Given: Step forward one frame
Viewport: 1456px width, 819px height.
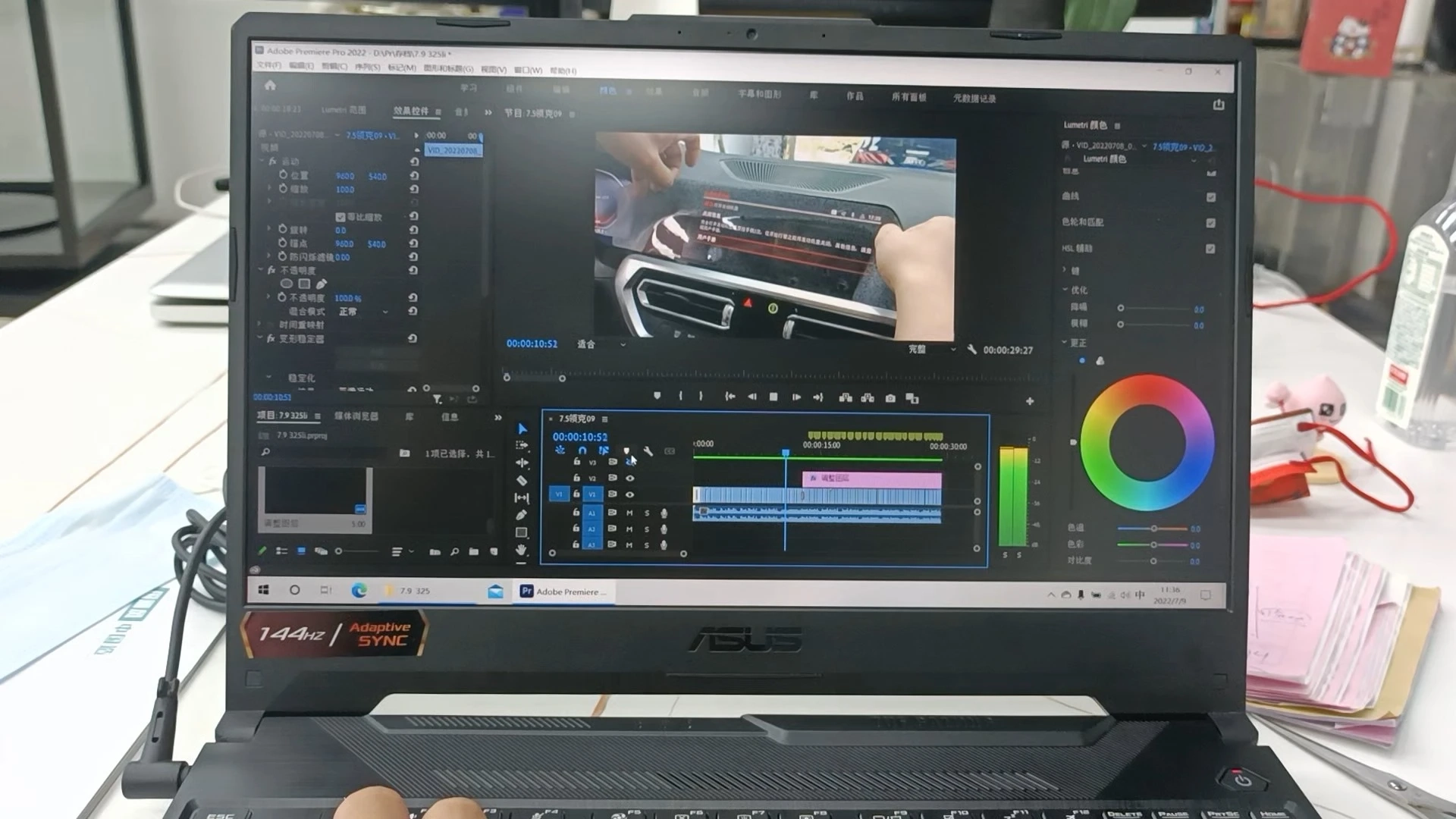Looking at the screenshot, I should click(796, 397).
